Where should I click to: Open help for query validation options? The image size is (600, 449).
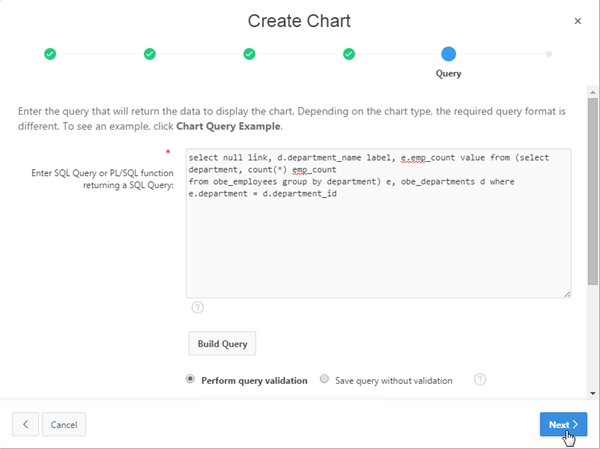point(480,379)
